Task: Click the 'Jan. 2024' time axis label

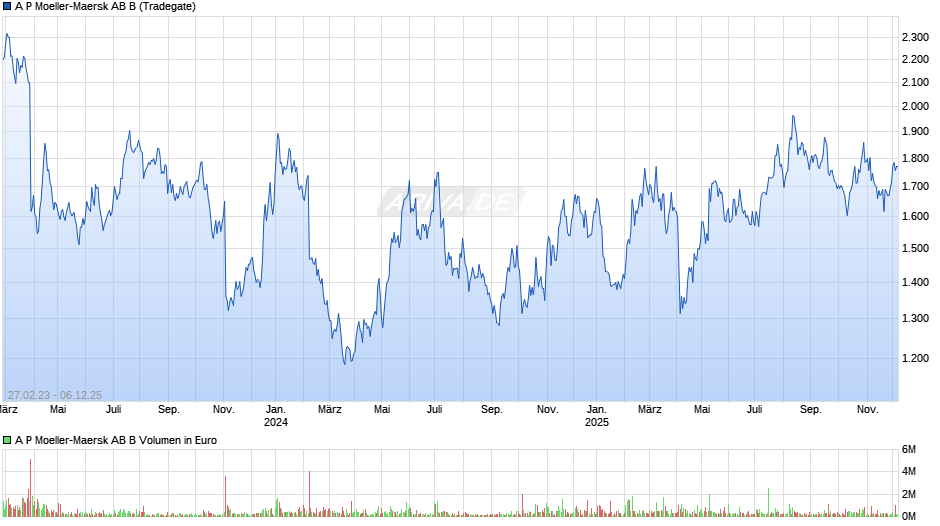Action: [276, 416]
